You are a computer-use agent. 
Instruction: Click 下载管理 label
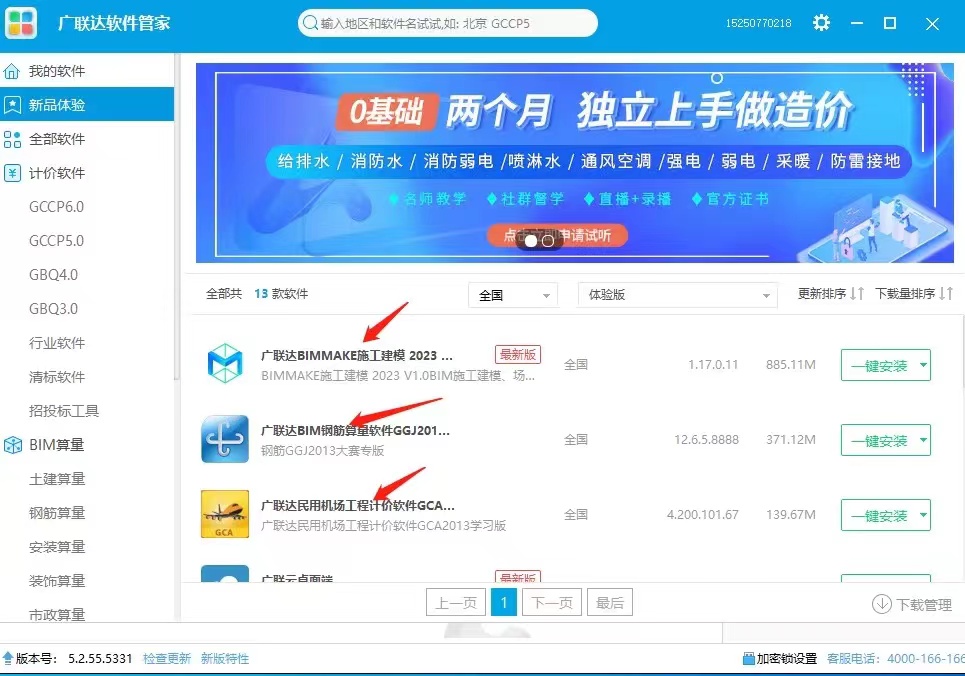click(924, 605)
